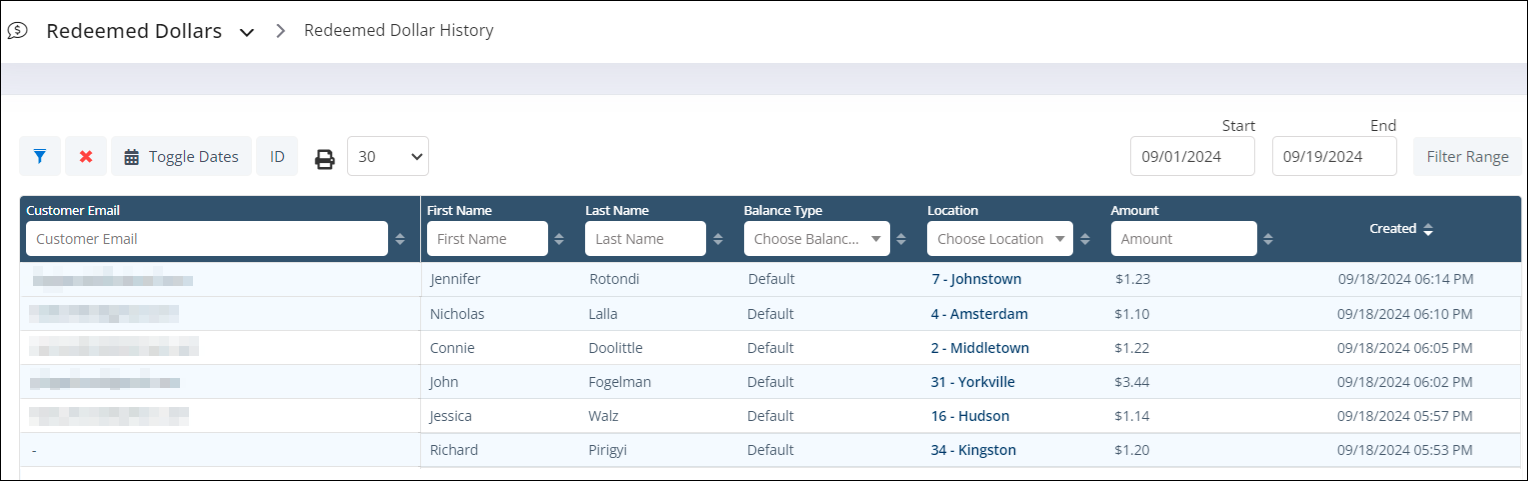The width and height of the screenshot is (1528, 481).
Task: Expand the Redeemed Dollars menu chevron
Action: pos(247,32)
